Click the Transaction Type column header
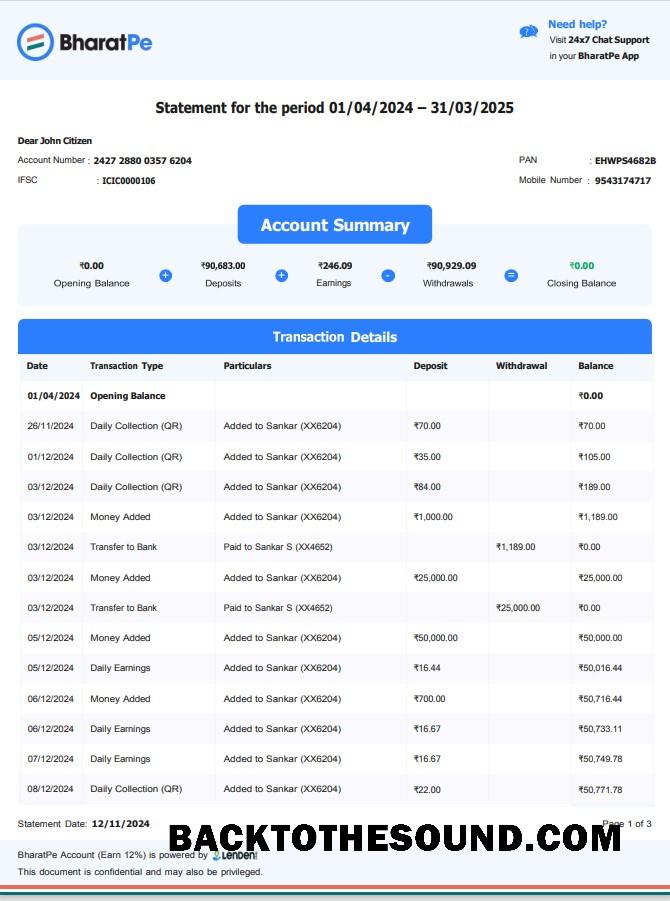 (x=126, y=366)
